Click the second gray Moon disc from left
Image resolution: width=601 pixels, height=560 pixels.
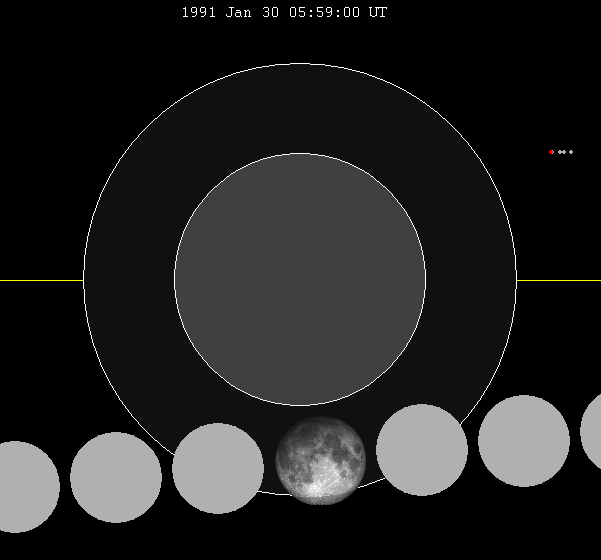pos(116,477)
